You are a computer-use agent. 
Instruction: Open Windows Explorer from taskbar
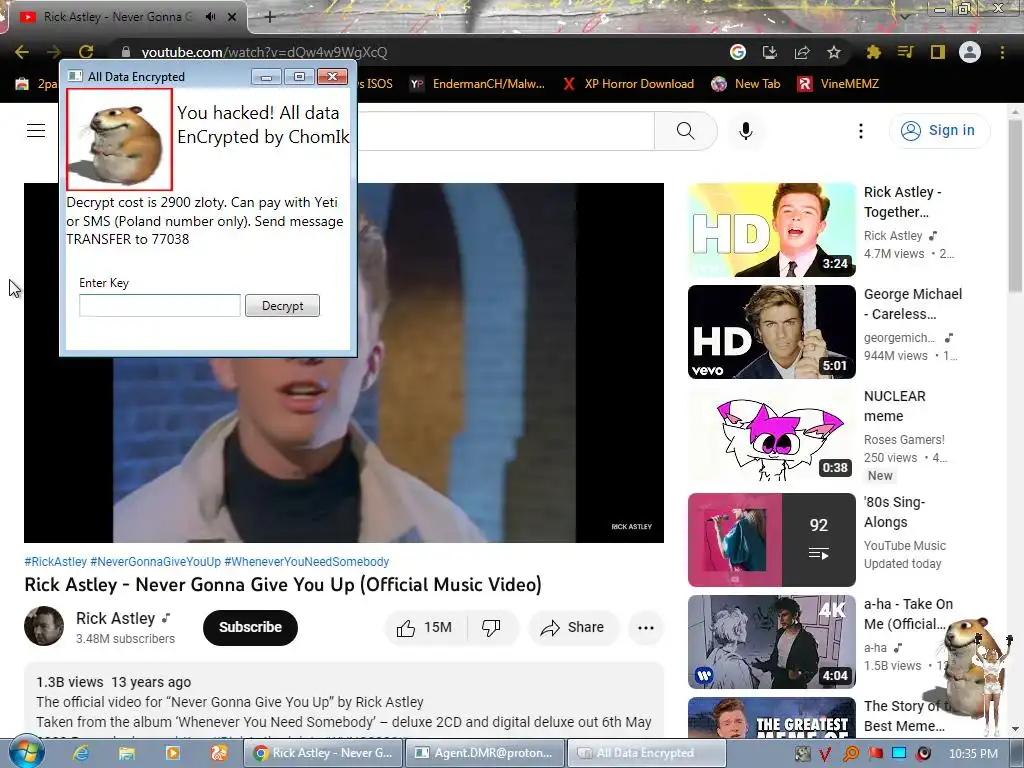click(127, 754)
